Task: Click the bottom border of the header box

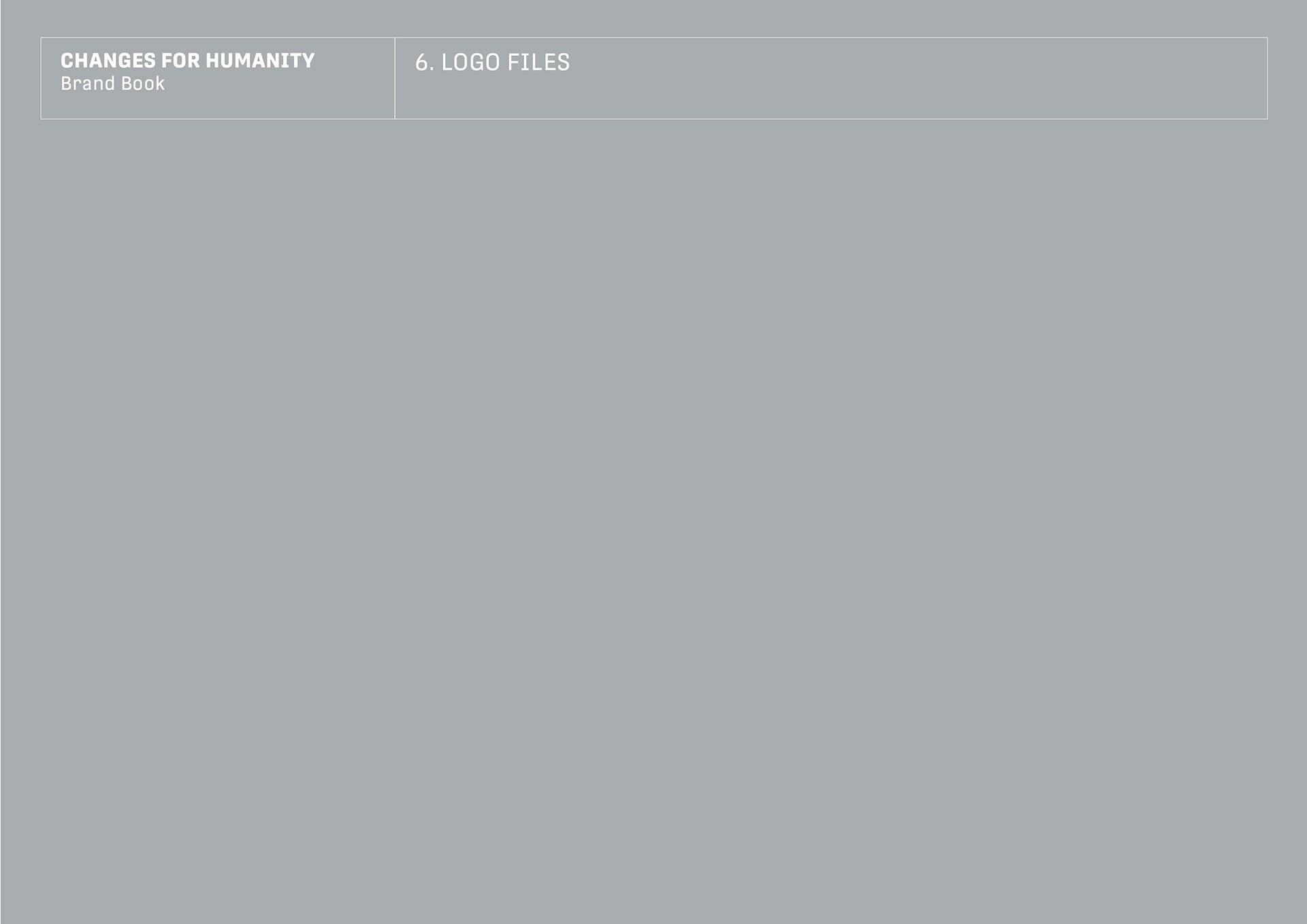Action: [x=653, y=119]
